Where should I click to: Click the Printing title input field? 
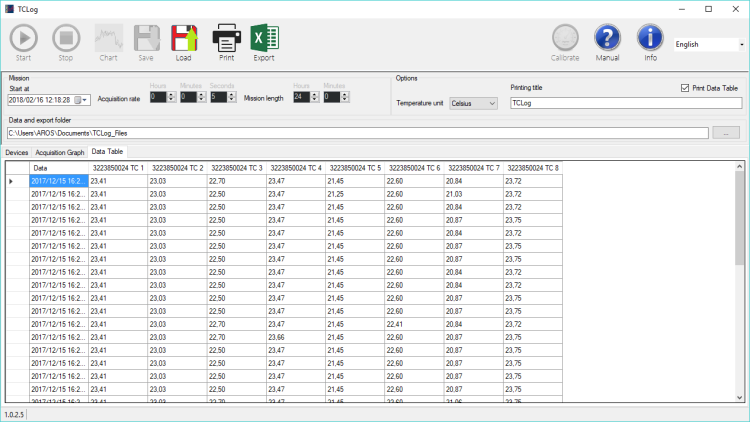[x=626, y=103]
